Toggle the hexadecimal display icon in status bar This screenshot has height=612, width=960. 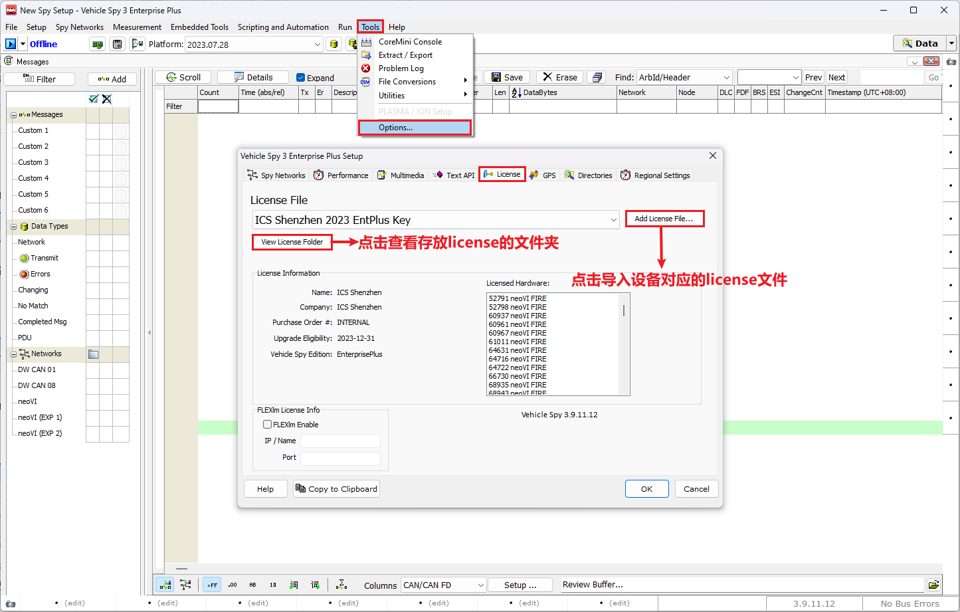click(212, 584)
